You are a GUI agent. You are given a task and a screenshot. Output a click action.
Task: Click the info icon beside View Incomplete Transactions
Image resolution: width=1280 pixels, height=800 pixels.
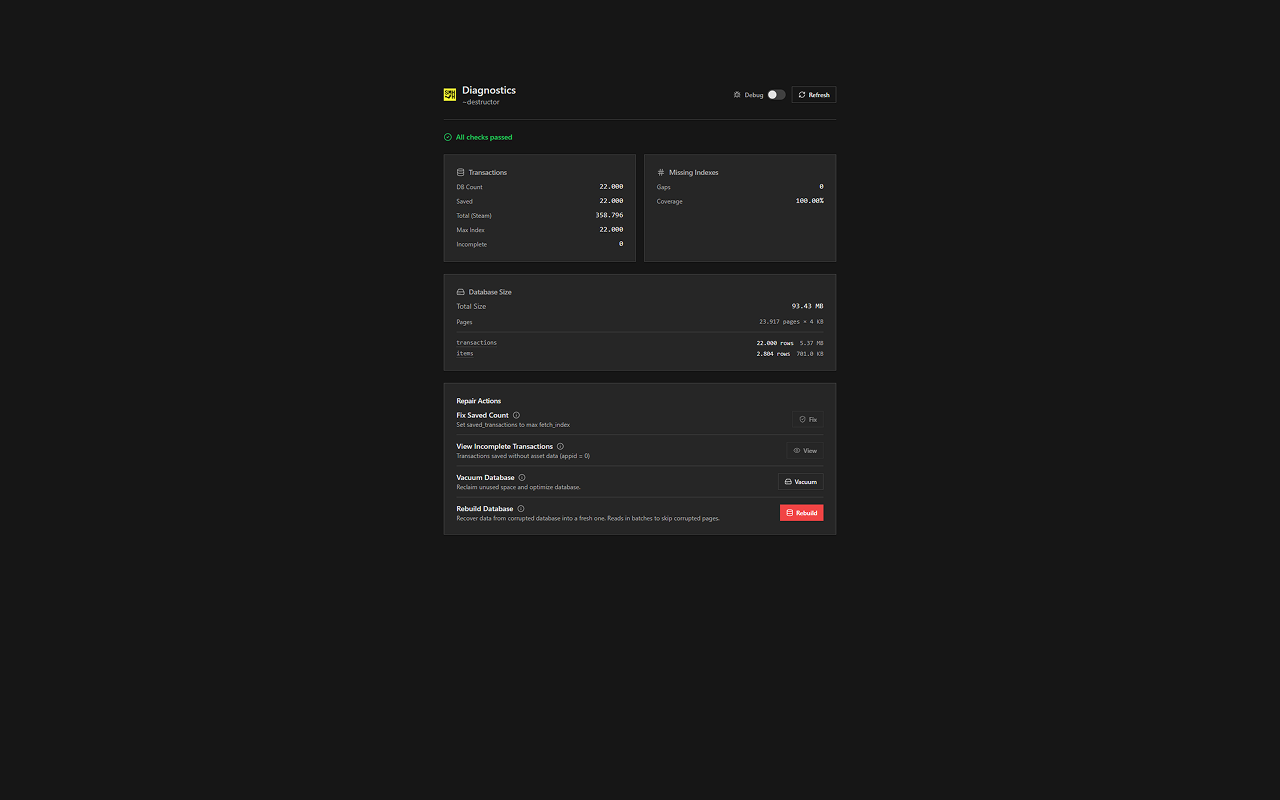click(560, 446)
